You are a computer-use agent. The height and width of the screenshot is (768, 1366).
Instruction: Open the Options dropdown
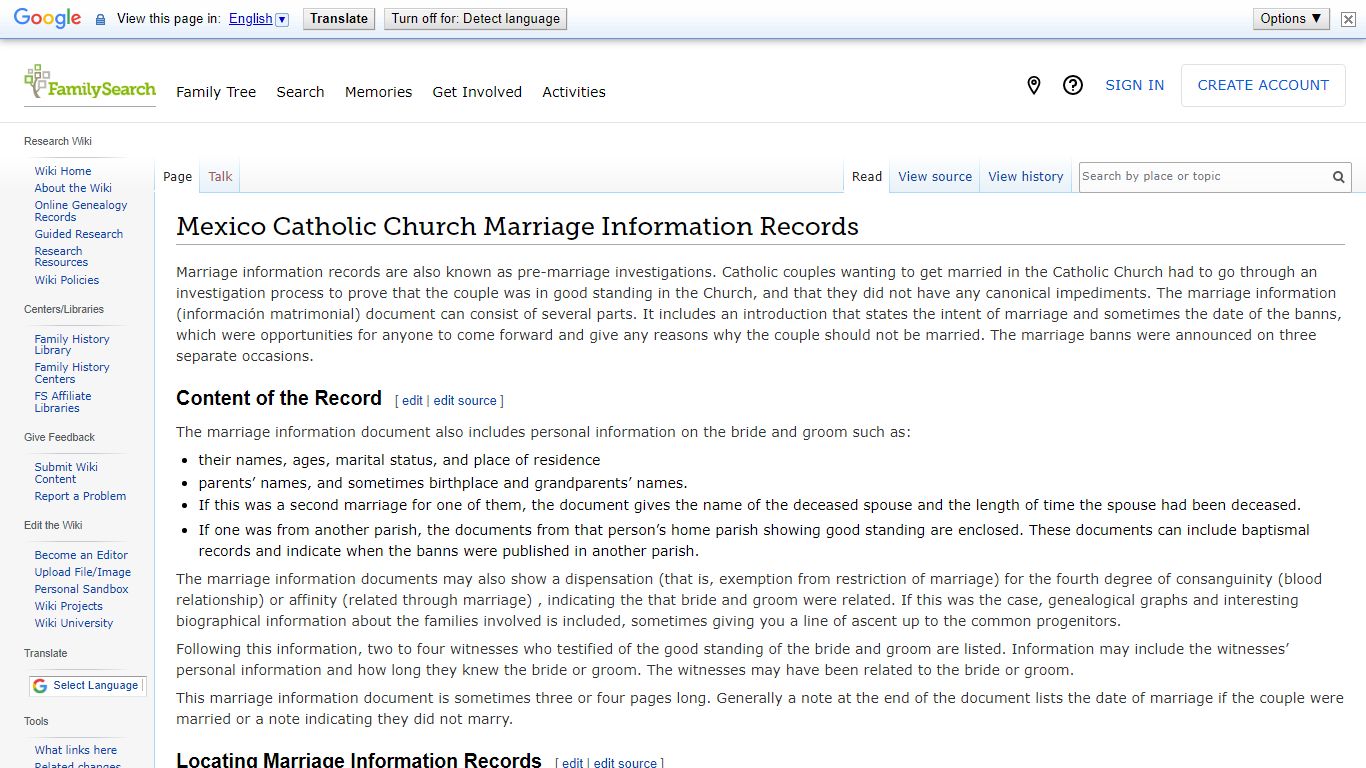(x=1291, y=18)
